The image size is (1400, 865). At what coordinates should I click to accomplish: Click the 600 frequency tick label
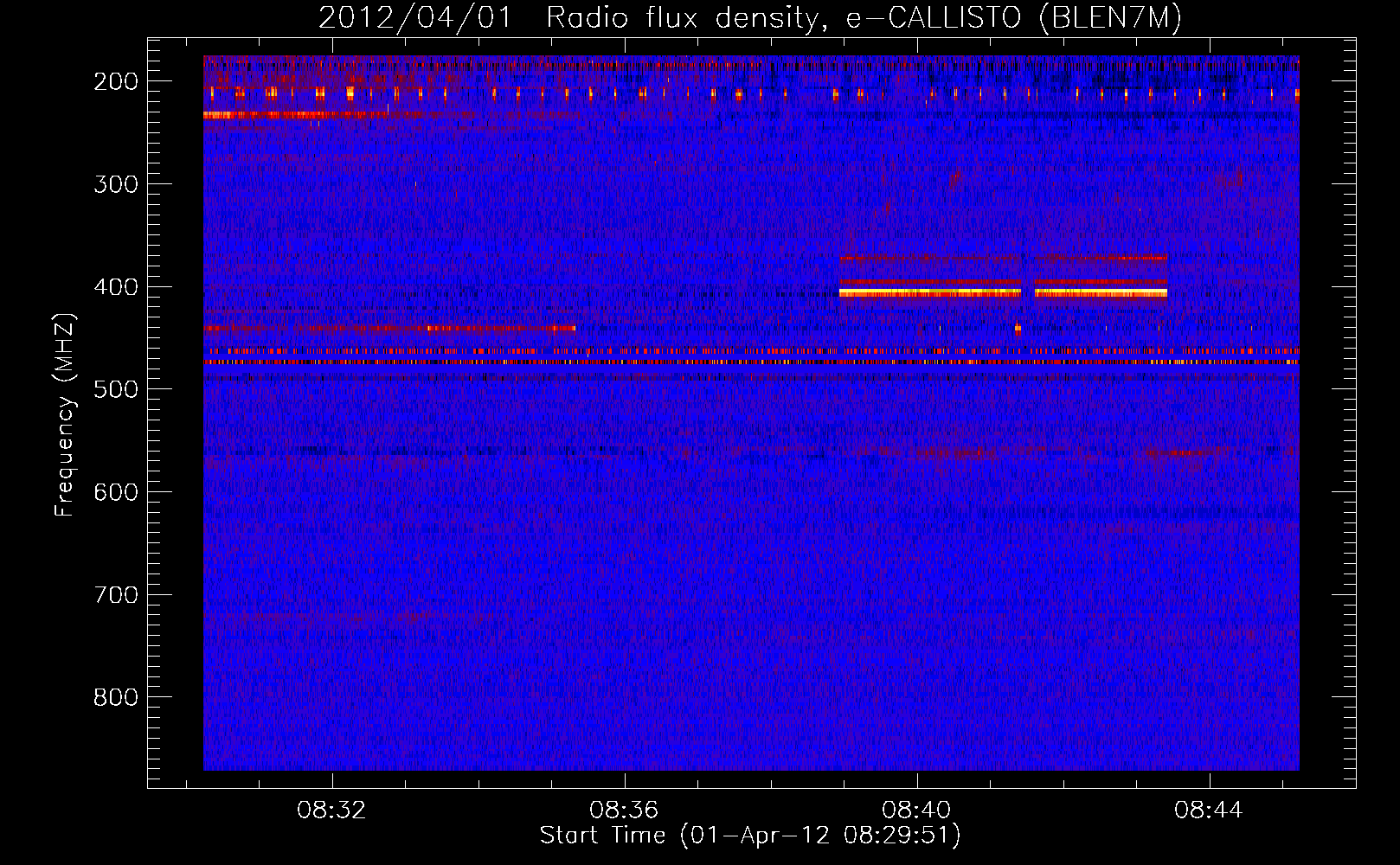click(x=116, y=492)
